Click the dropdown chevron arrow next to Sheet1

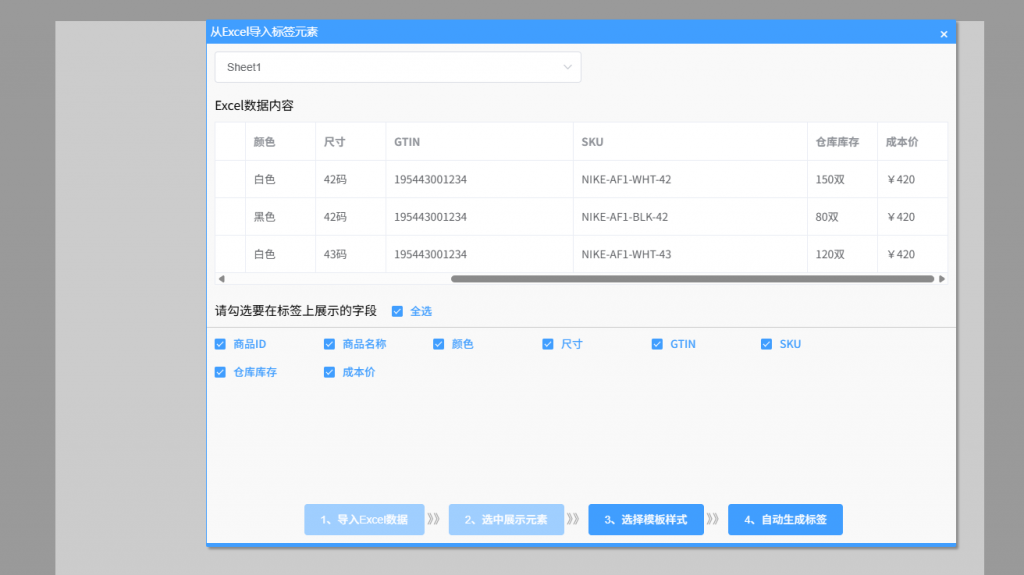pos(568,67)
